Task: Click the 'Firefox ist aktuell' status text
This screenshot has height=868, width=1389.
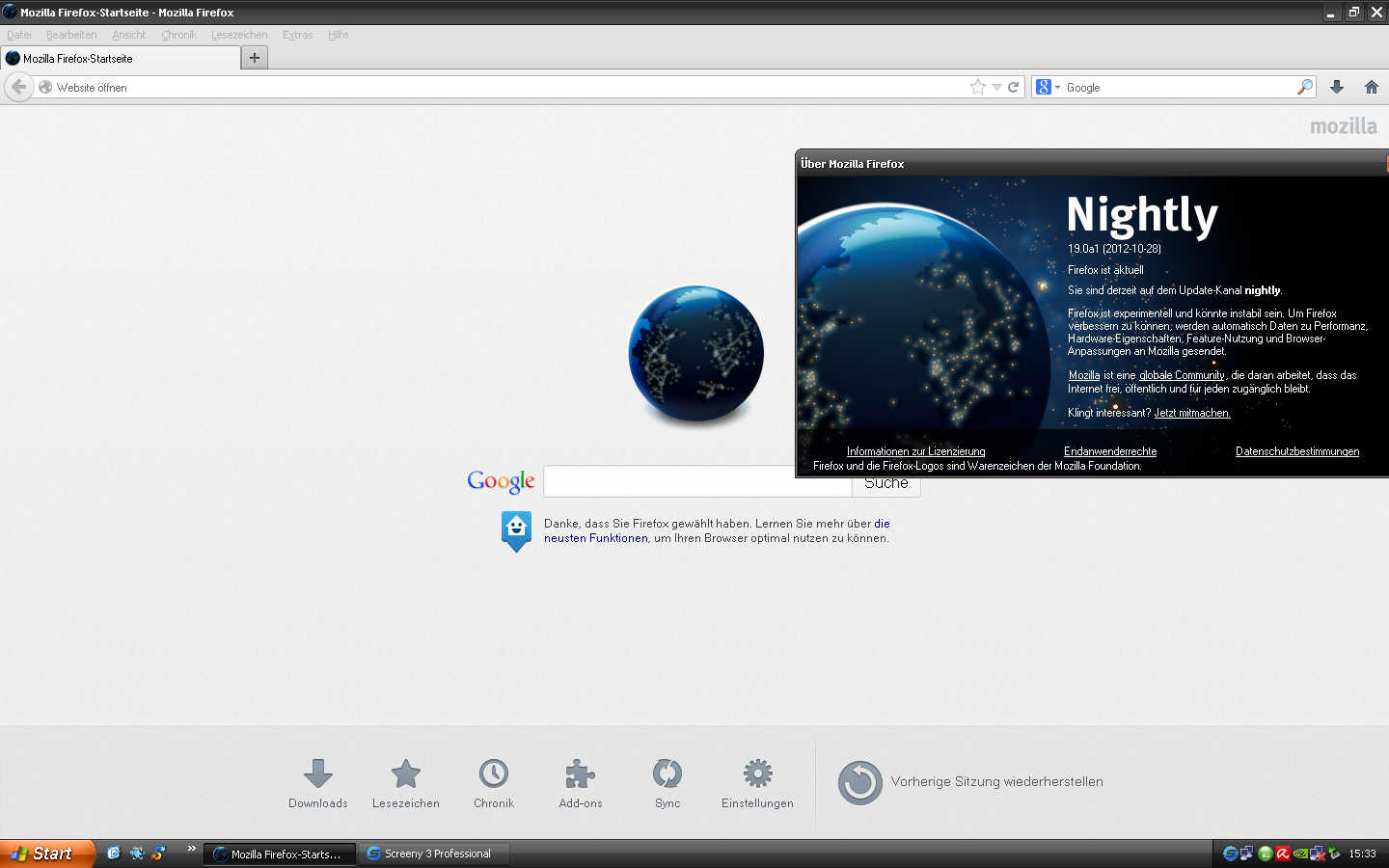Action: 1105,270
